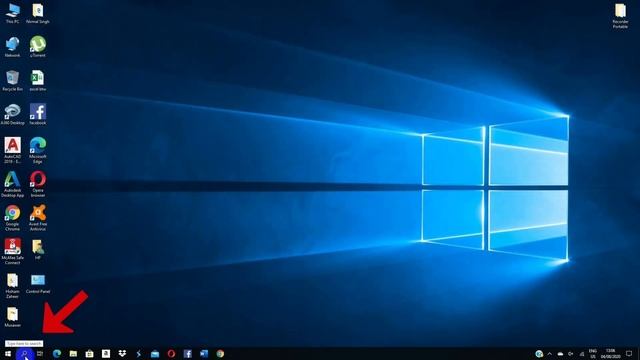
Task: Open the Mail app from the taskbar
Action: (x=155, y=353)
